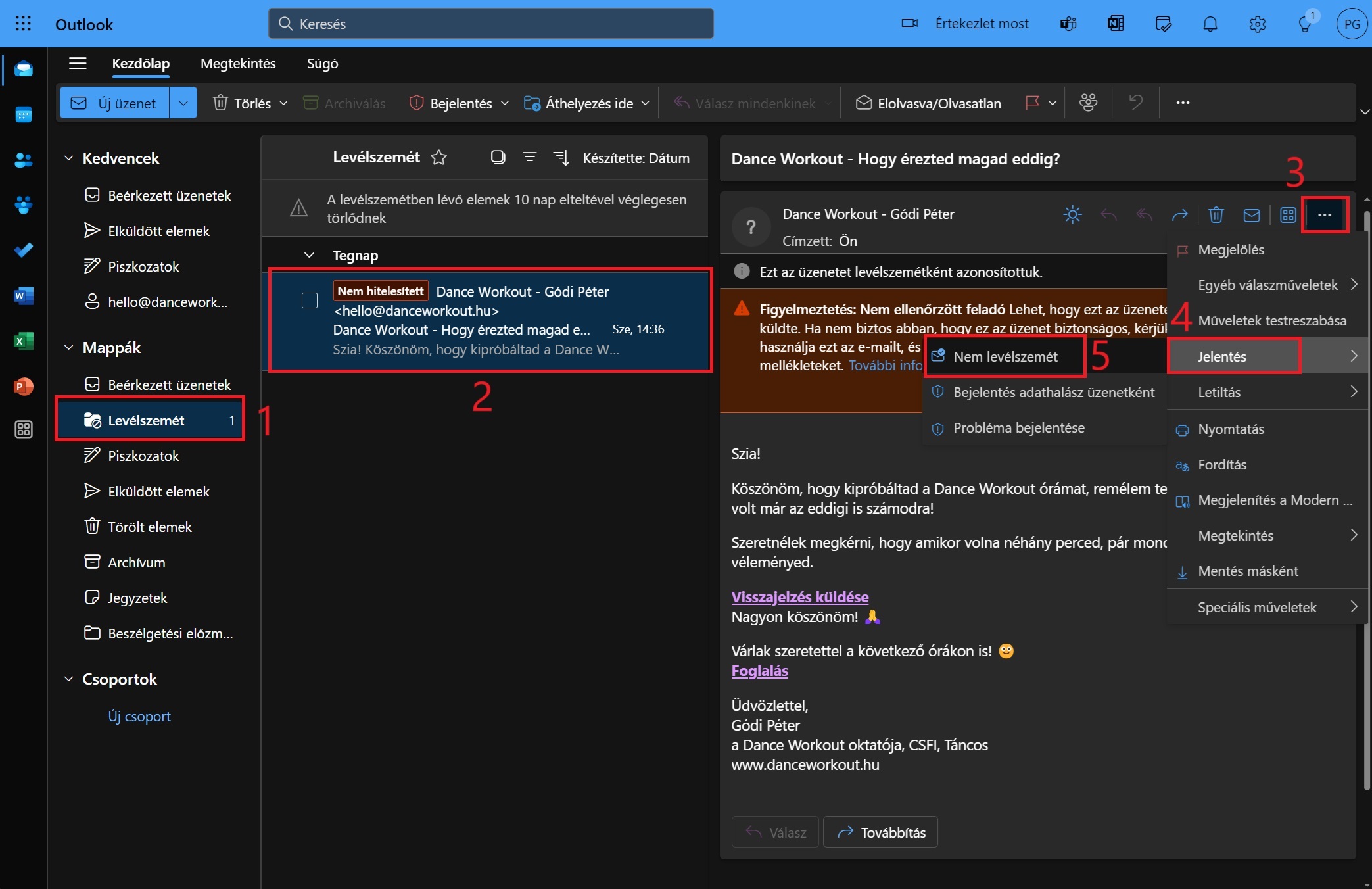Select Nyomtatás from context menu

1267,429
